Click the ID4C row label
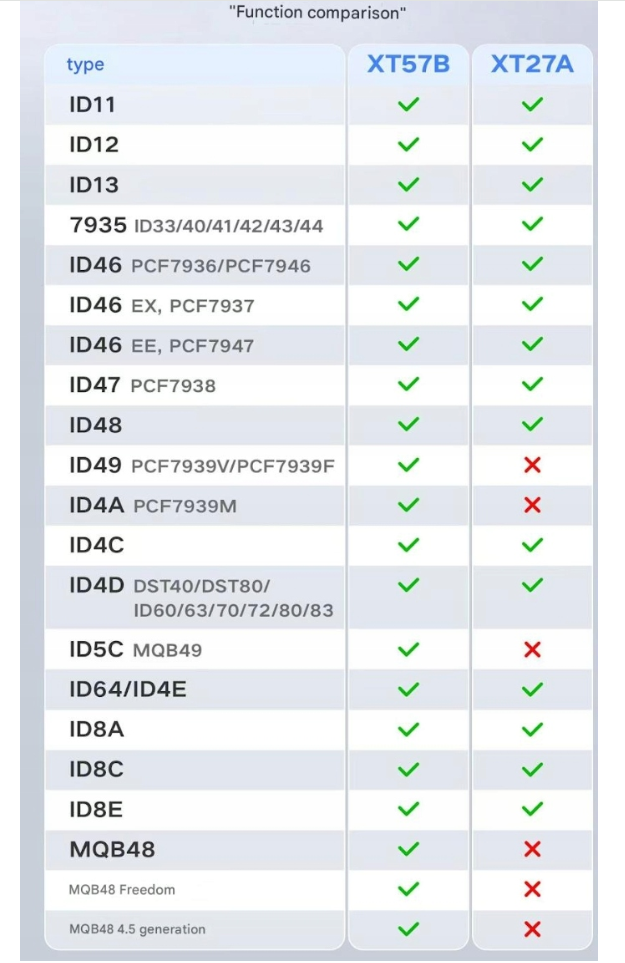This screenshot has height=963, width=625. click(96, 545)
